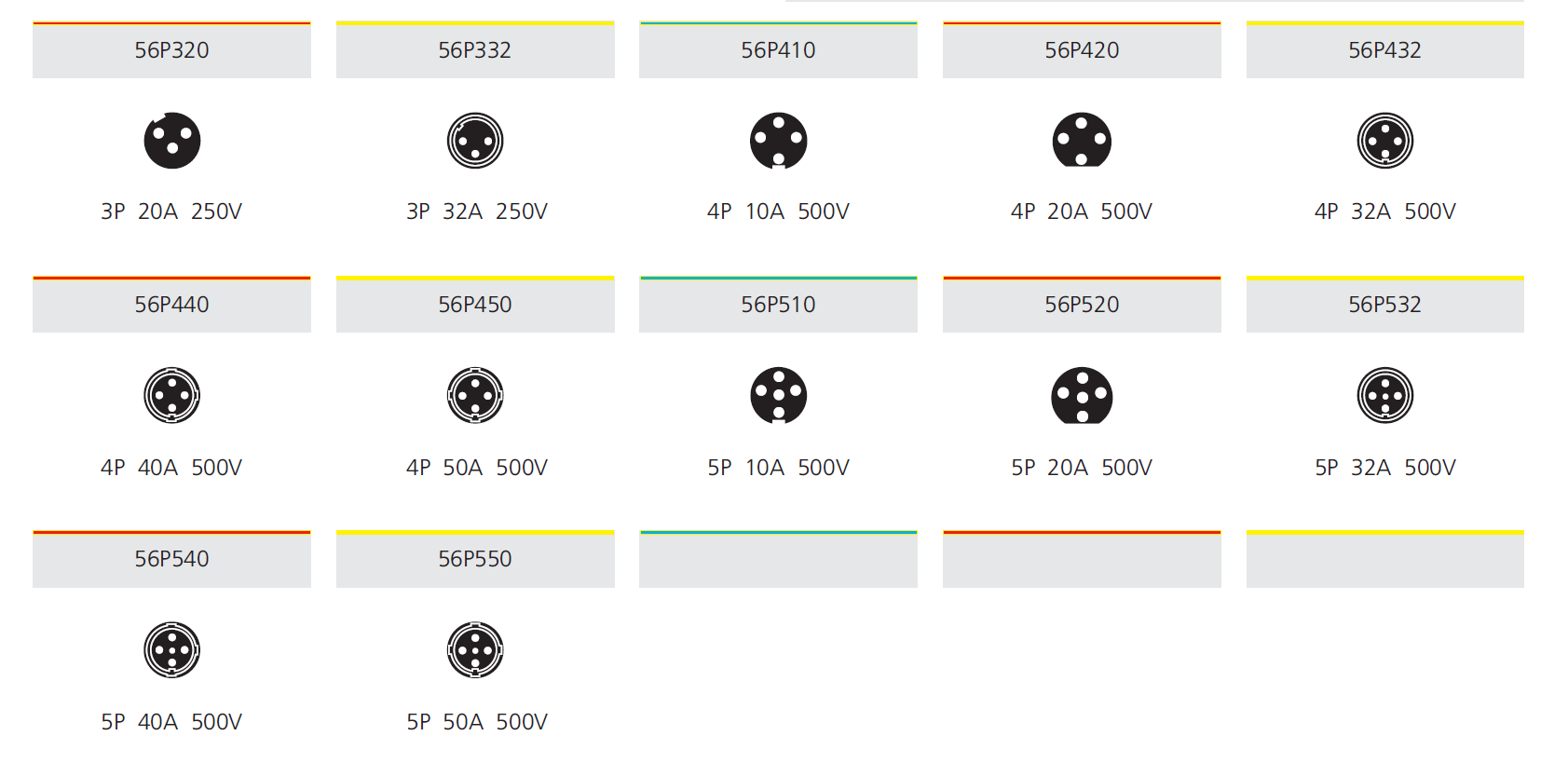Select the 56P550 plug pin diagram
The height and width of the screenshot is (763, 1568).
(x=475, y=649)
